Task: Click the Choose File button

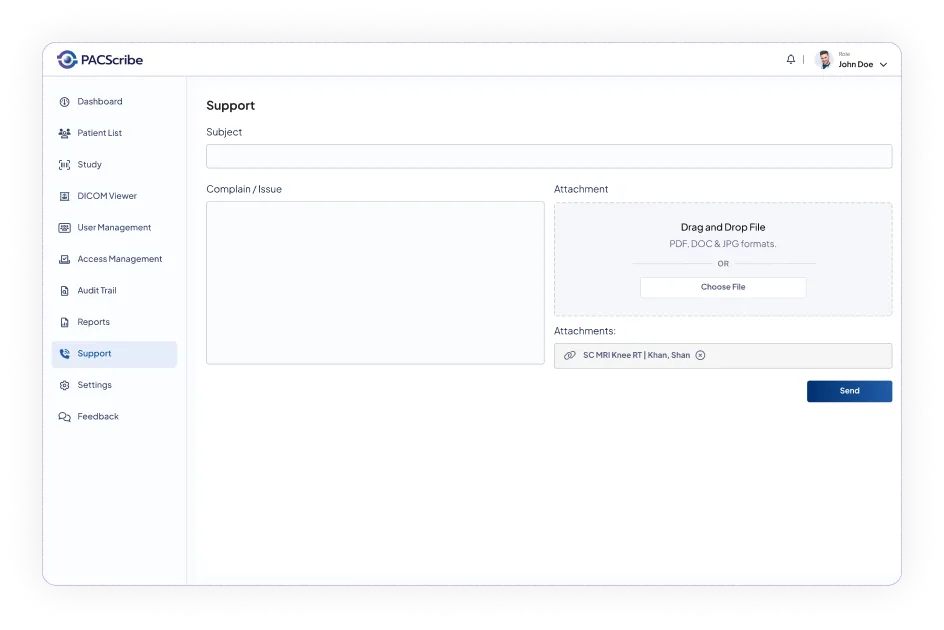Action: [722, 287]
